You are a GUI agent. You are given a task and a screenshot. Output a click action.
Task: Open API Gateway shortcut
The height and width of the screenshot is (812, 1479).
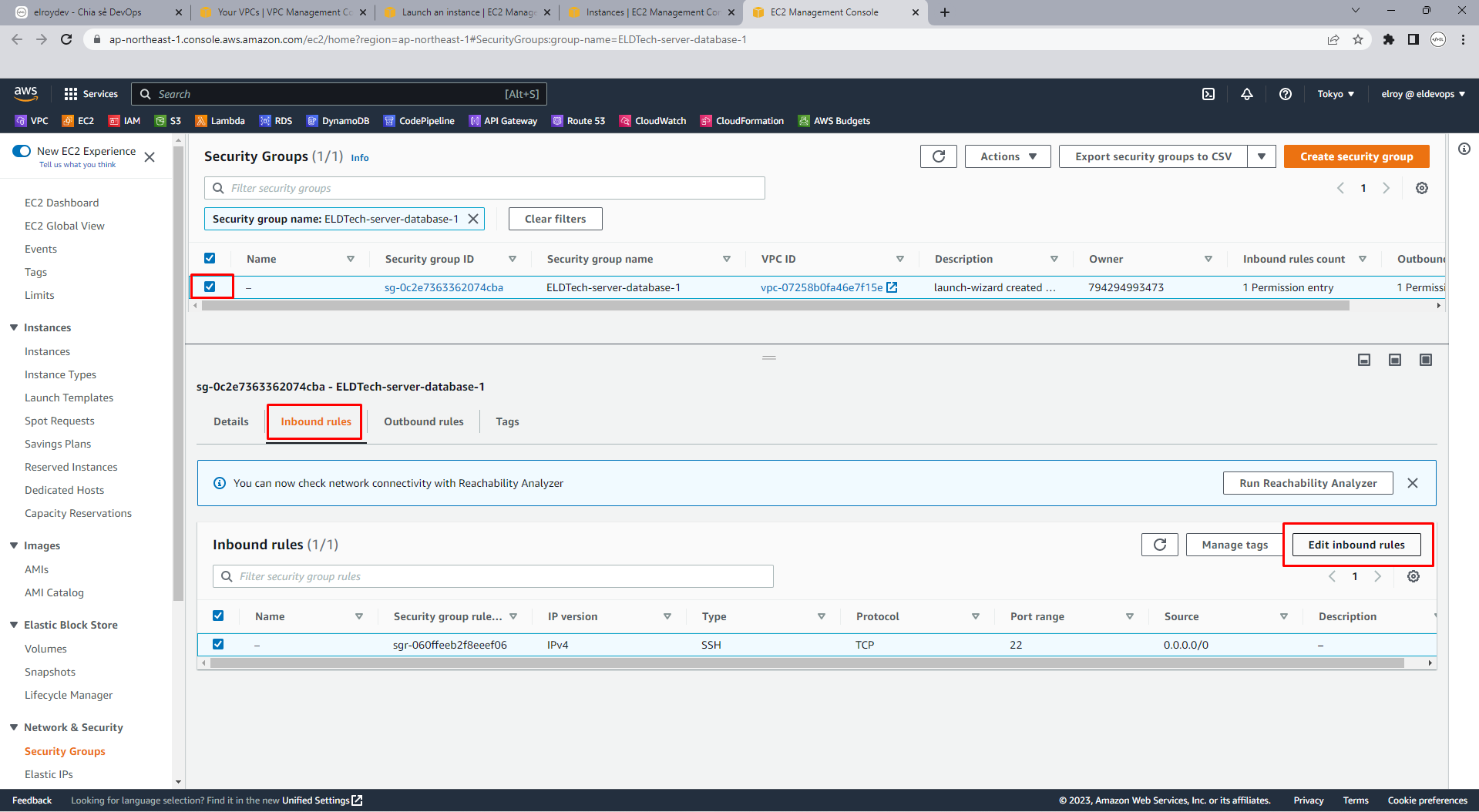pos(503,121)
